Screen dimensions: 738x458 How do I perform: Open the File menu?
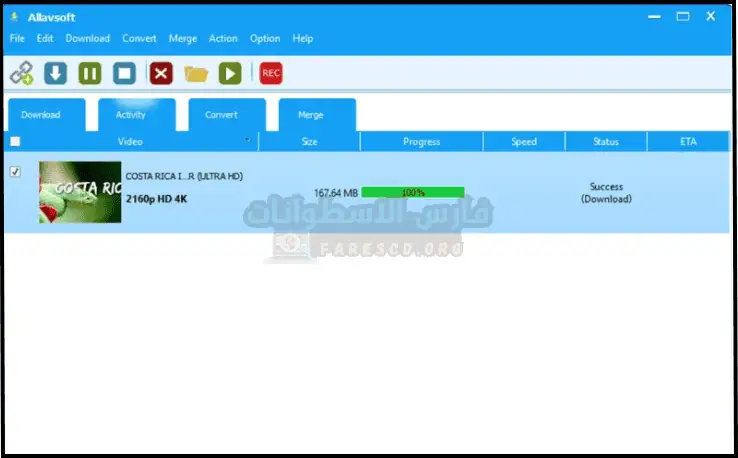point(17,39)
